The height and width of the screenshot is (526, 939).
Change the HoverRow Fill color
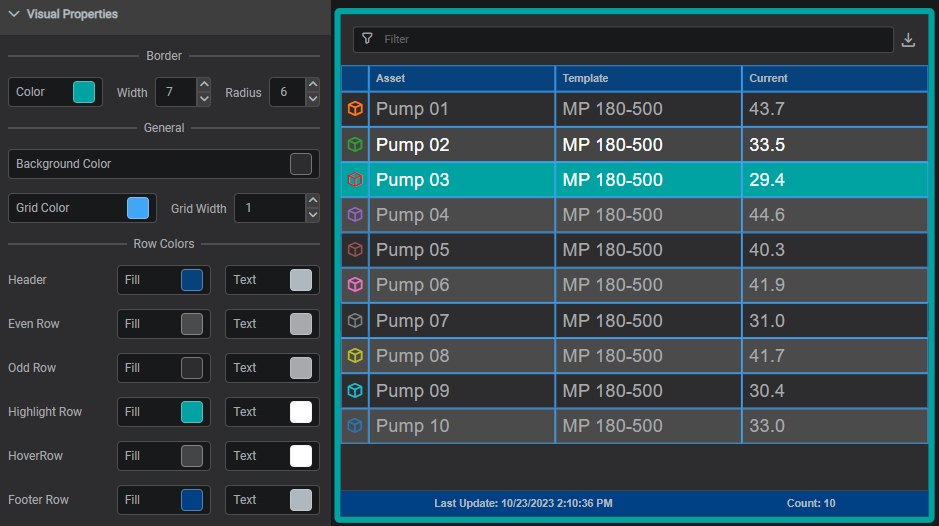click(x=192, y=456)
